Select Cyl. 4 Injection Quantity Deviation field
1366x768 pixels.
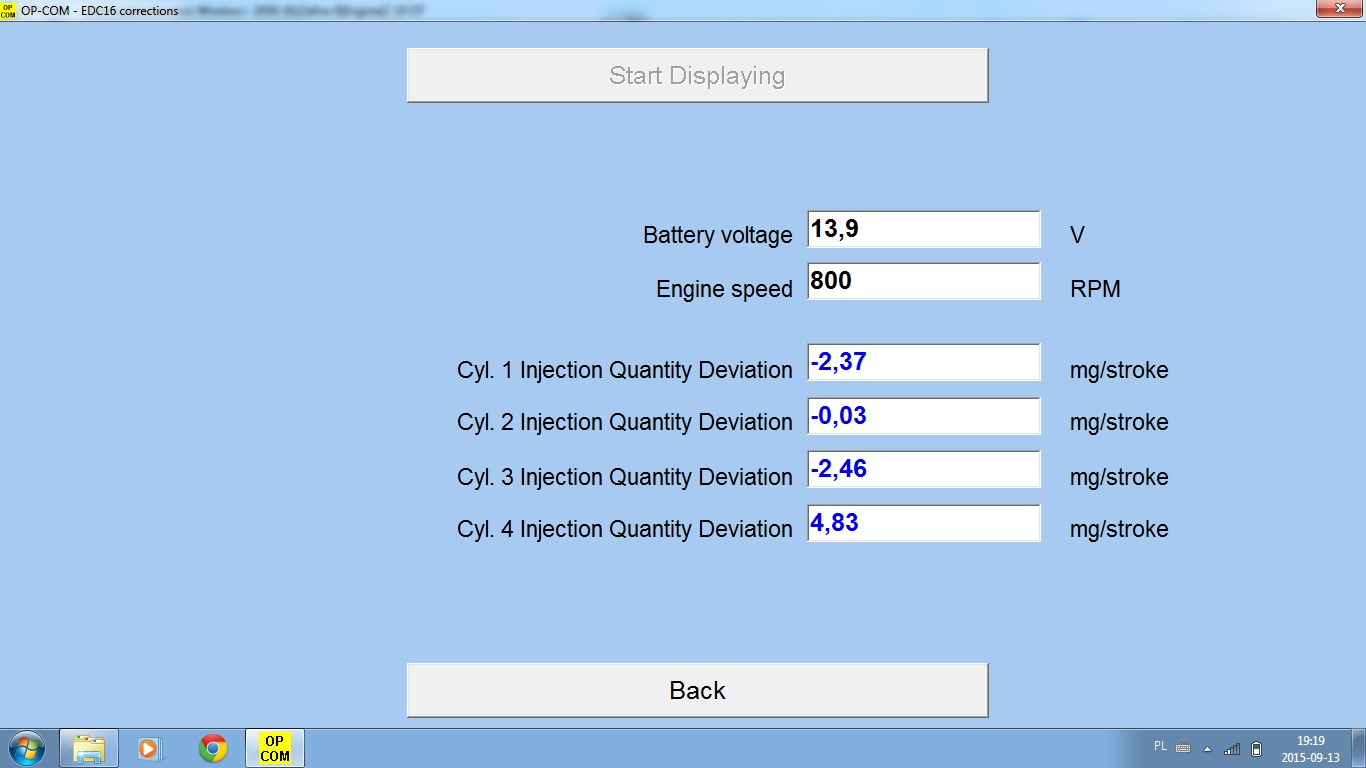point(923,523)
